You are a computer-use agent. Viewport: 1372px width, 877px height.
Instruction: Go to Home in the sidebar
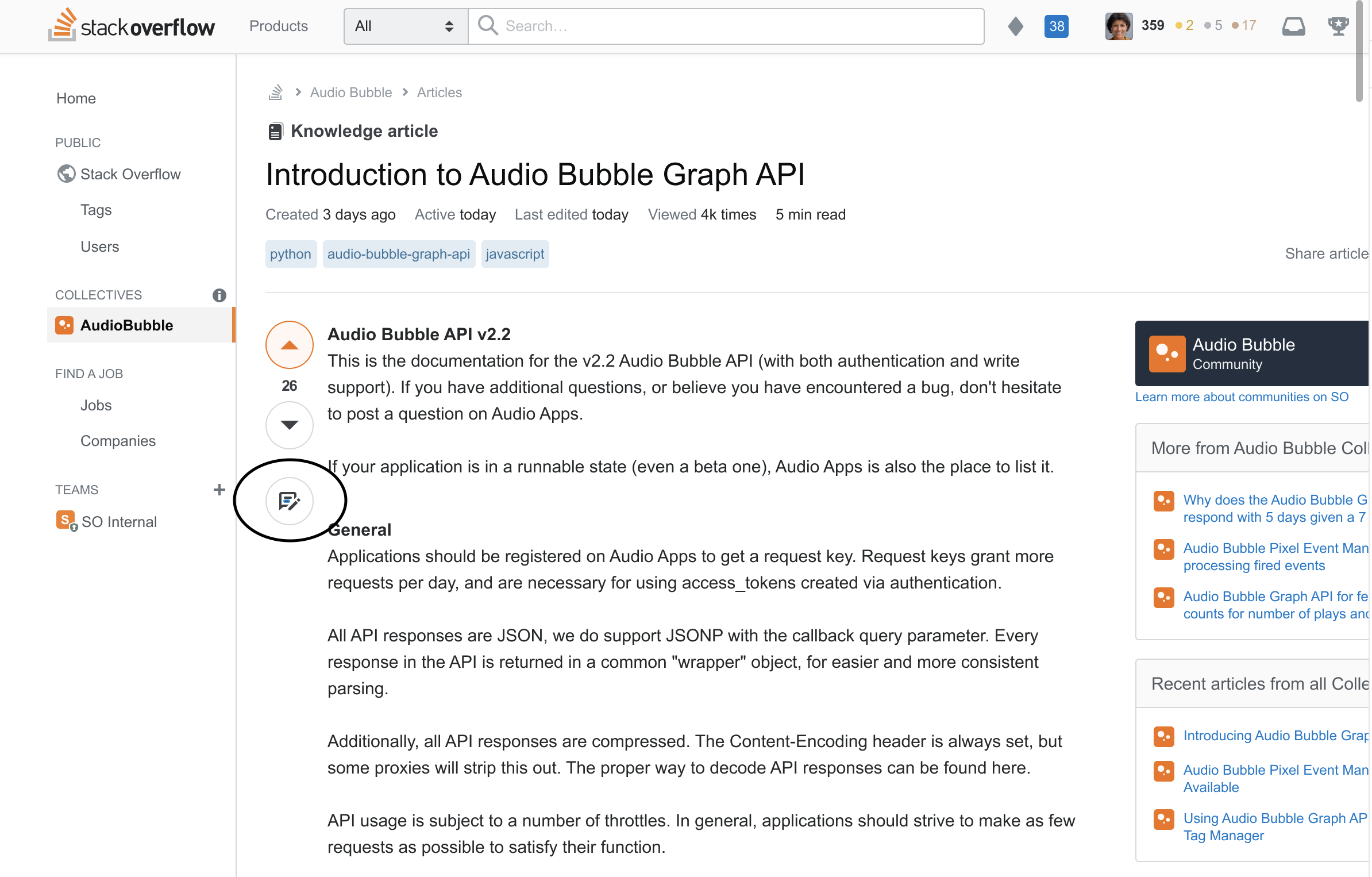76,98
